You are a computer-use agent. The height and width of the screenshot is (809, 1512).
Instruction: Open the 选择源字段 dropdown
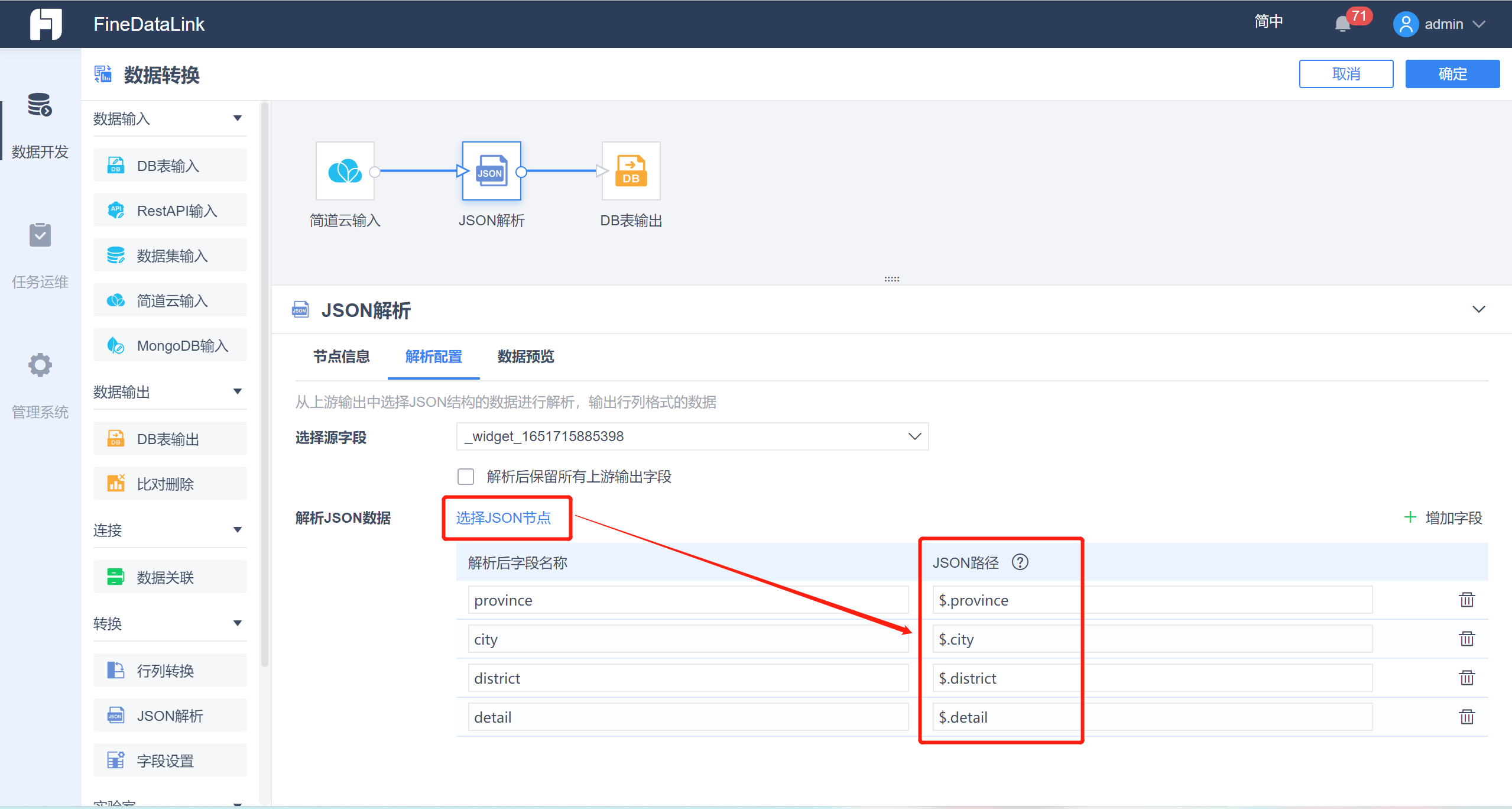click(x=692, y=436)
